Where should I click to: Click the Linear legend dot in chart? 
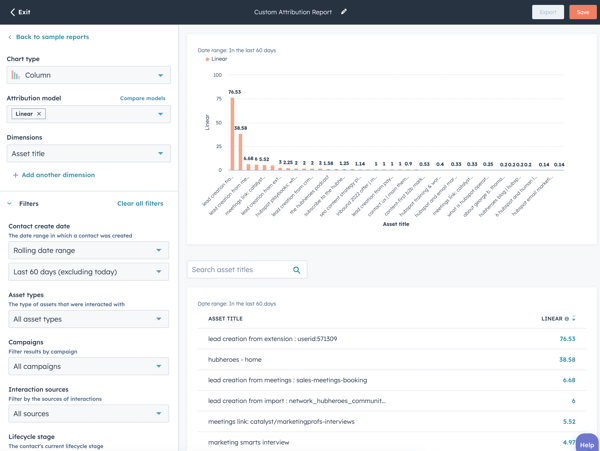(207, 59)
